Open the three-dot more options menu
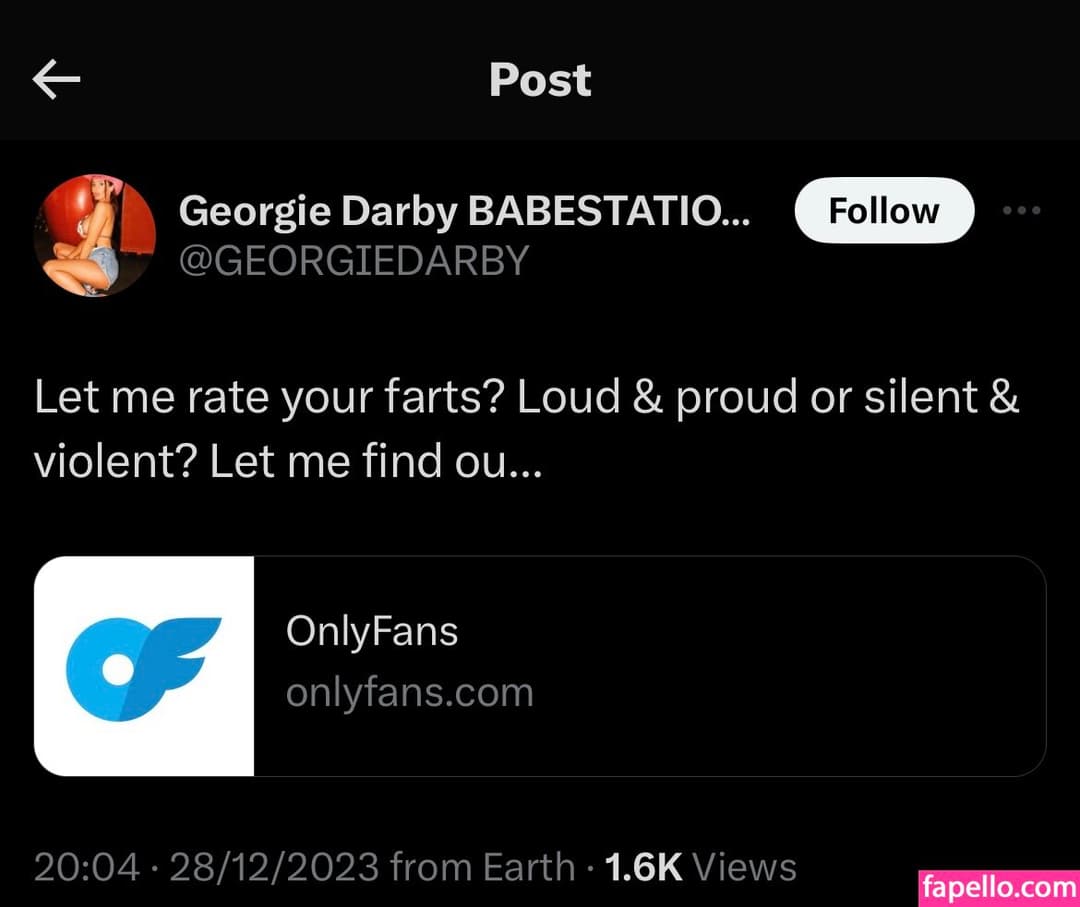The image size is (1080, 907). tap(1021, 211)
